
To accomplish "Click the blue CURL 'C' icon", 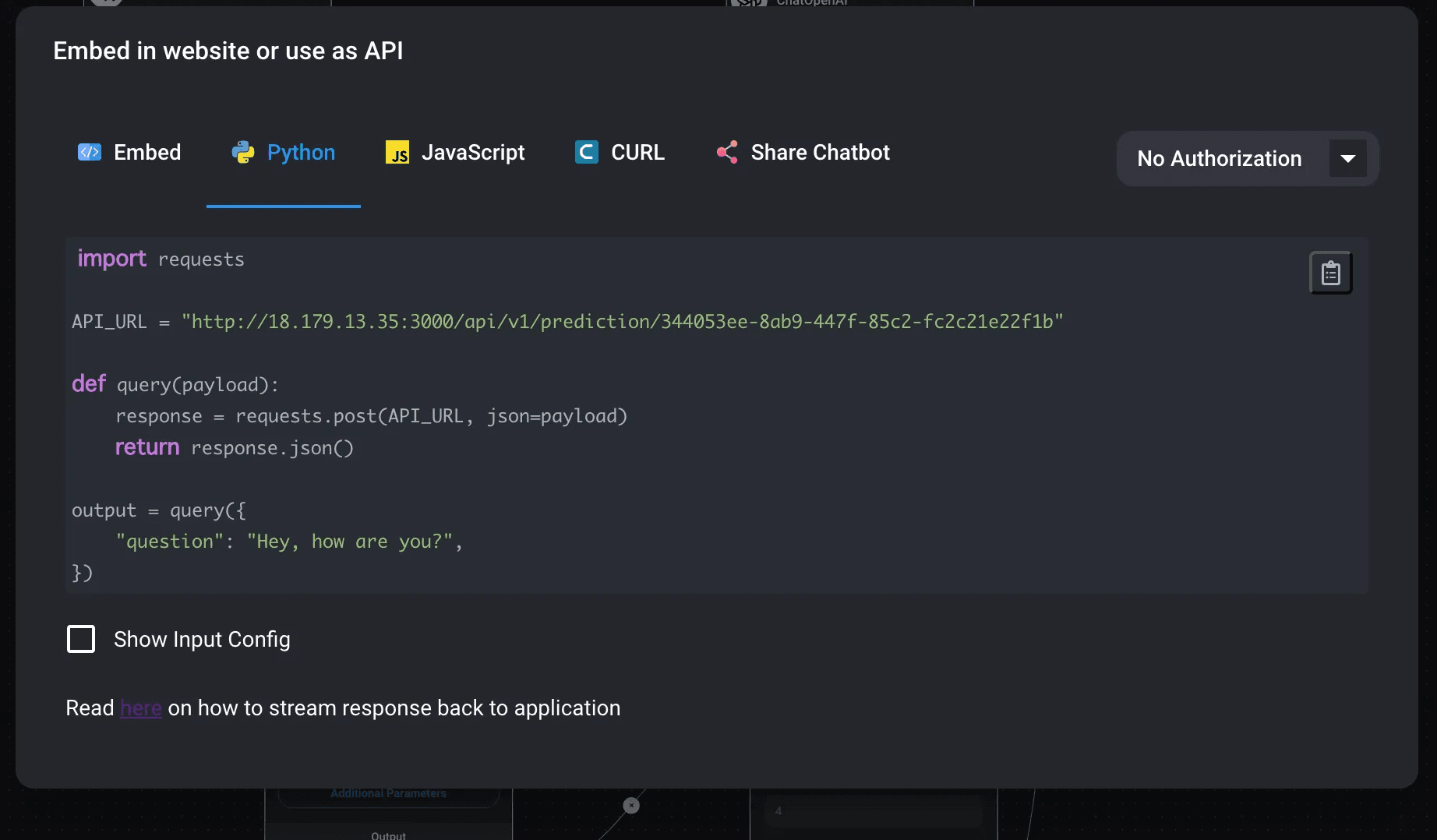I will (x=586, y=152).
